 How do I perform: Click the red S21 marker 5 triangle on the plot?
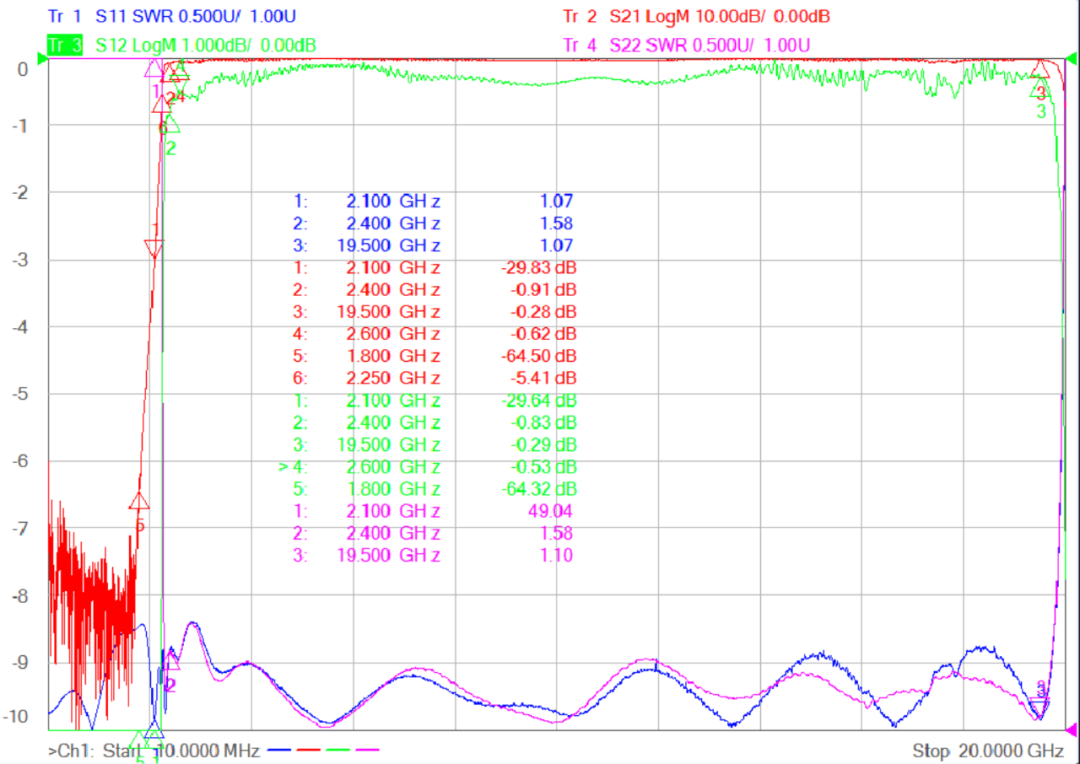click(x=139, y=501)
